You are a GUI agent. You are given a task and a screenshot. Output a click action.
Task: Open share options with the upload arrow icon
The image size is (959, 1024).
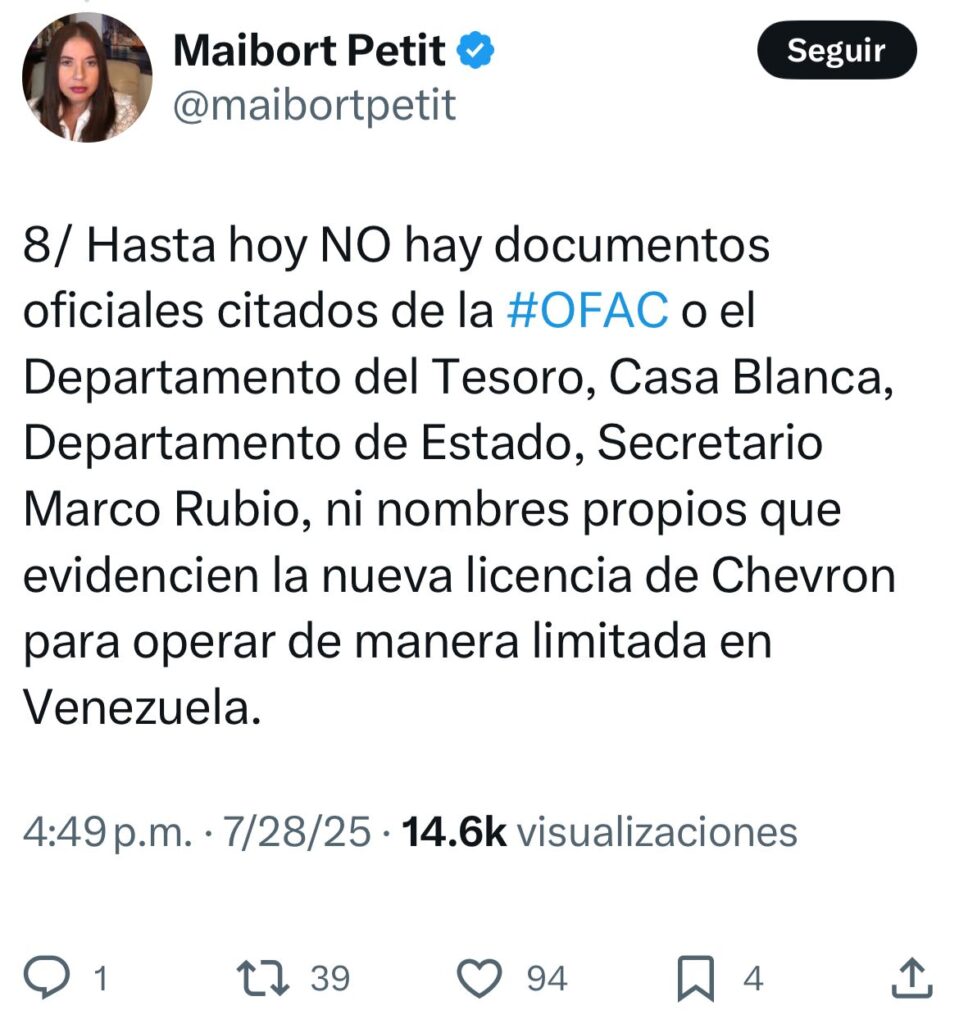[x=911, y=977]
